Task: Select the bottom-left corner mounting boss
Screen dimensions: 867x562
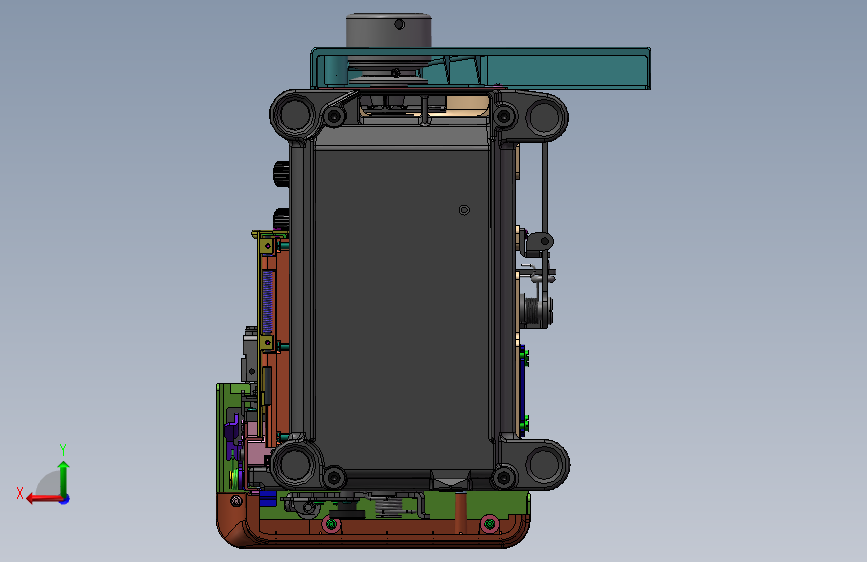Action: click(x=295, y=462)
